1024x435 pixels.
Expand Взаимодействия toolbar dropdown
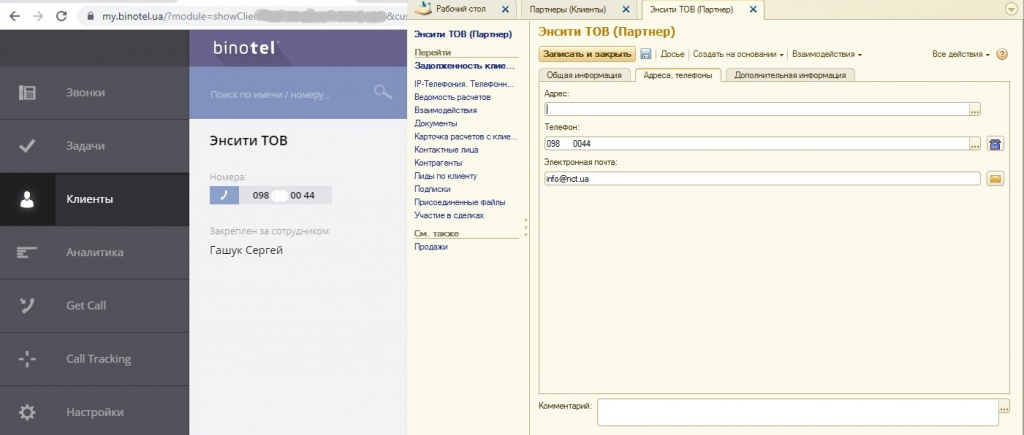827,54
